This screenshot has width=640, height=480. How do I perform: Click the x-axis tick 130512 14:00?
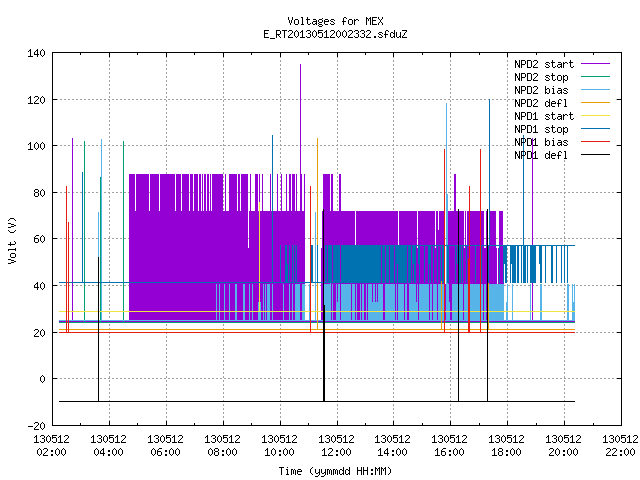(x=393, y=446)
